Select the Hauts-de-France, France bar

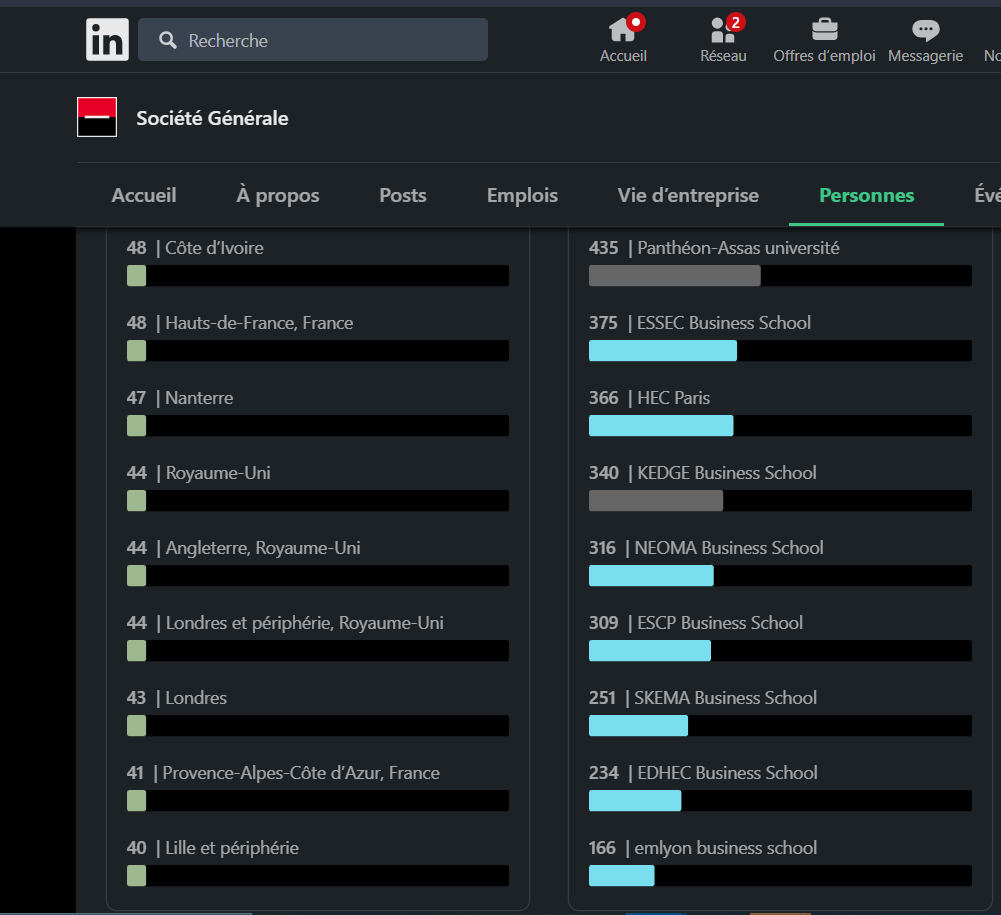click(x=318, y=351)
